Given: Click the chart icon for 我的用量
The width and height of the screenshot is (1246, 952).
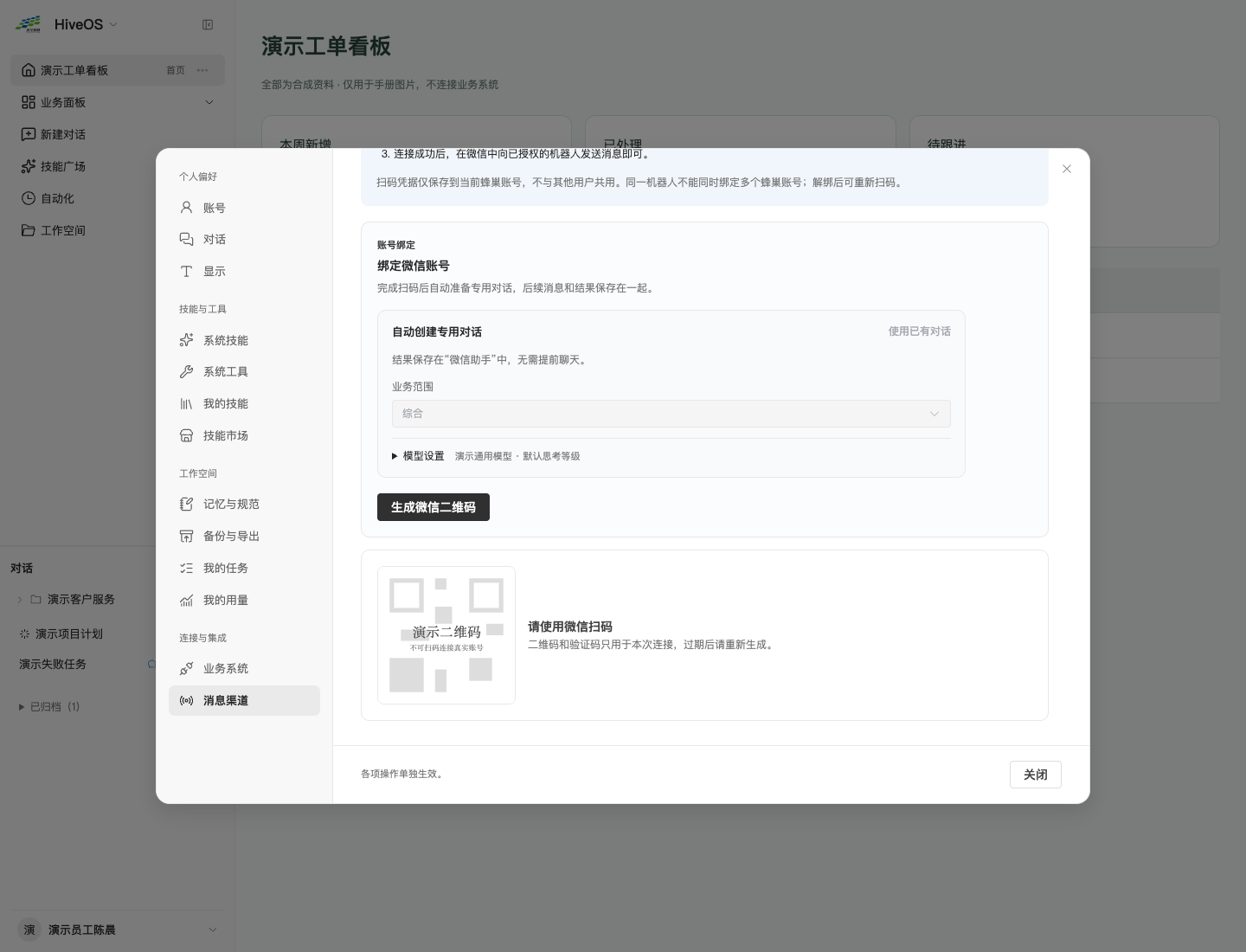Looking at the screenshot, I should (186, 600).
